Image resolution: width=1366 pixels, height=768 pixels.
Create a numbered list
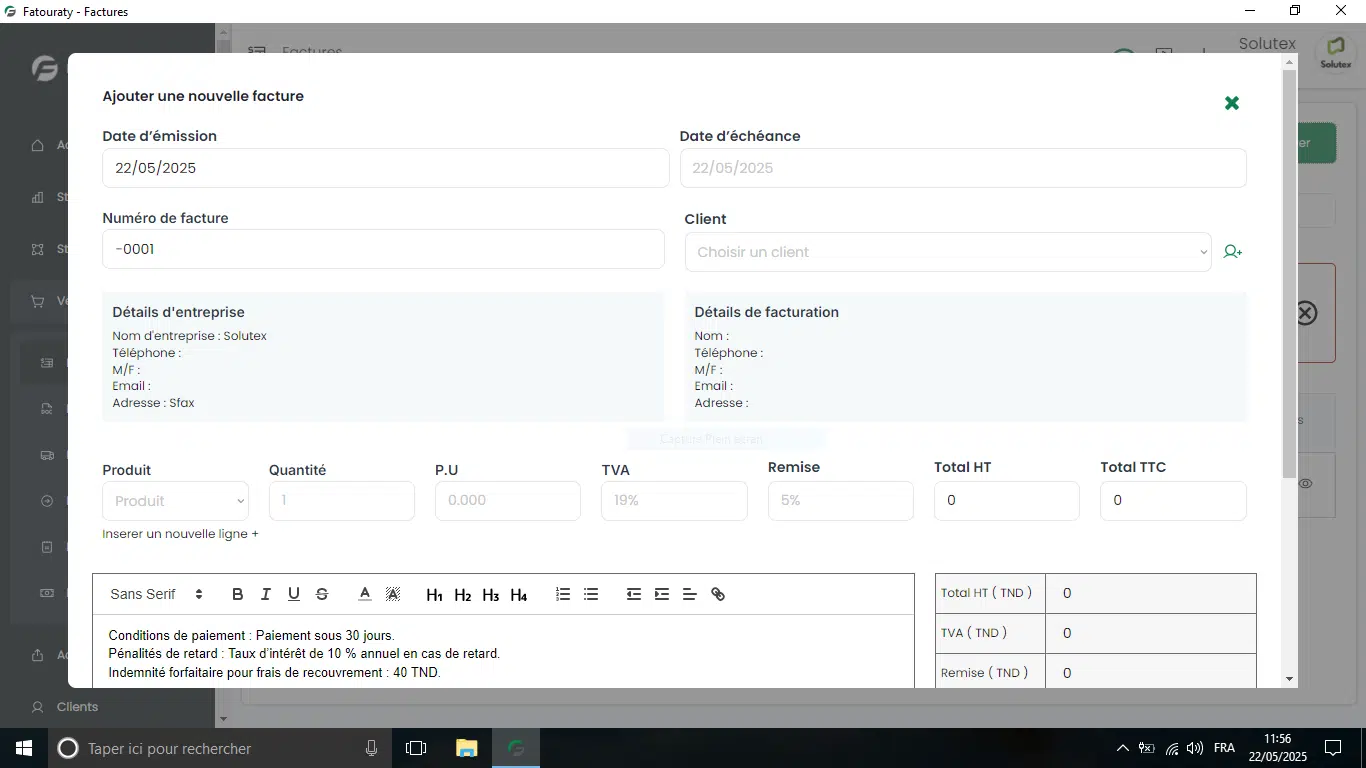coord(563,594)
